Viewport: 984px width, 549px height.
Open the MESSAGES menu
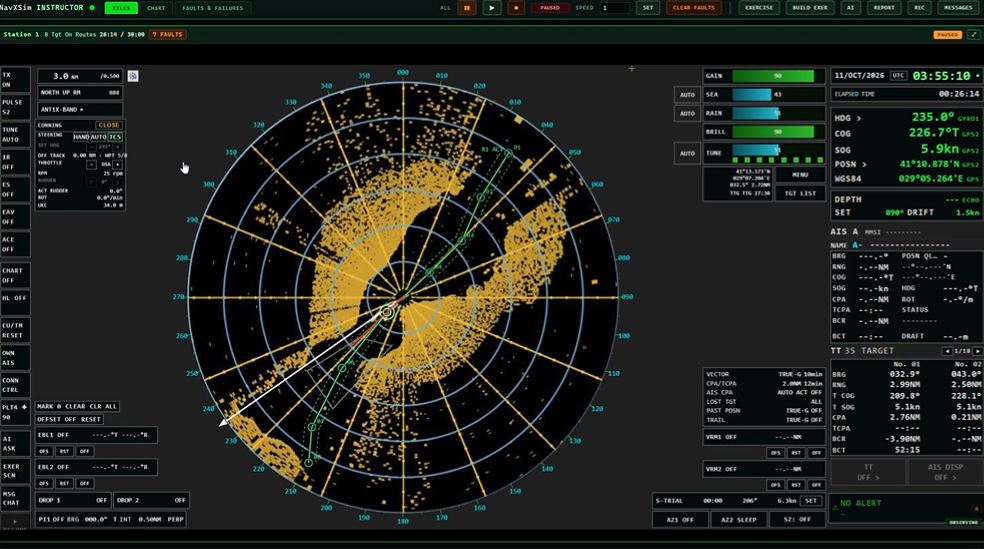point(958,8)
